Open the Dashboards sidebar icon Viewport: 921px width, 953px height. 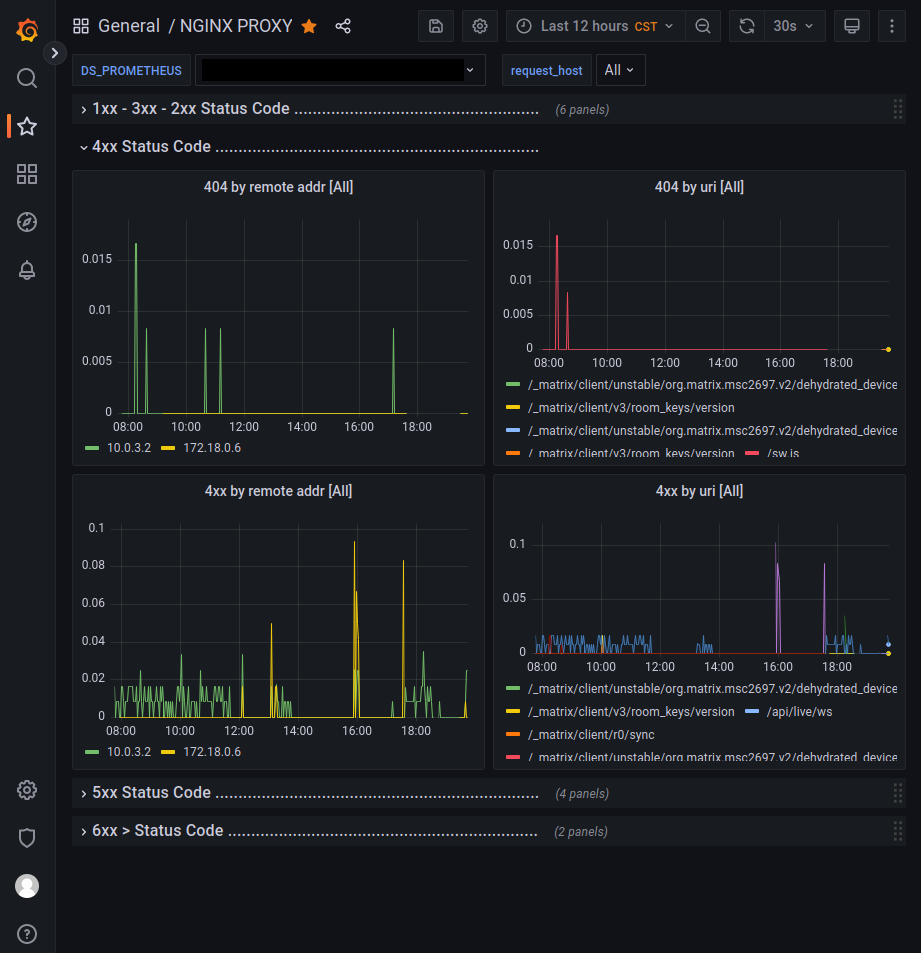coord(26,174)
